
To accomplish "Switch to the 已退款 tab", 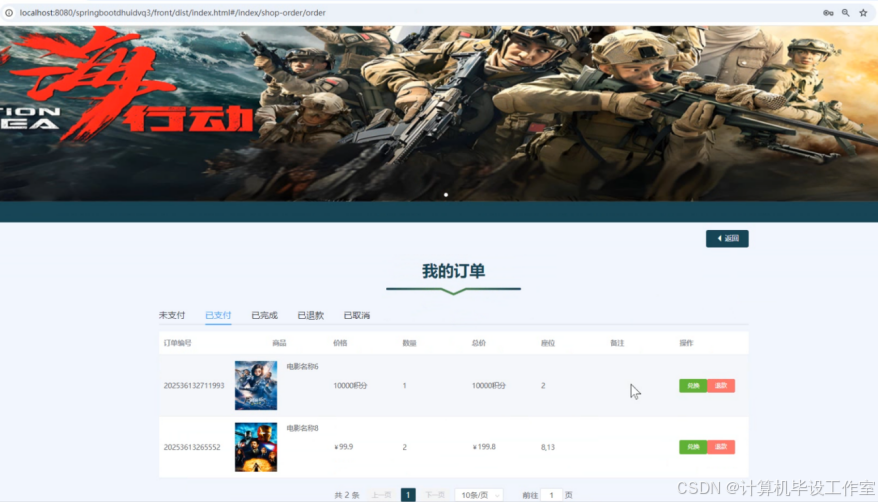I will pyautogui.click(x=311, y=315).
